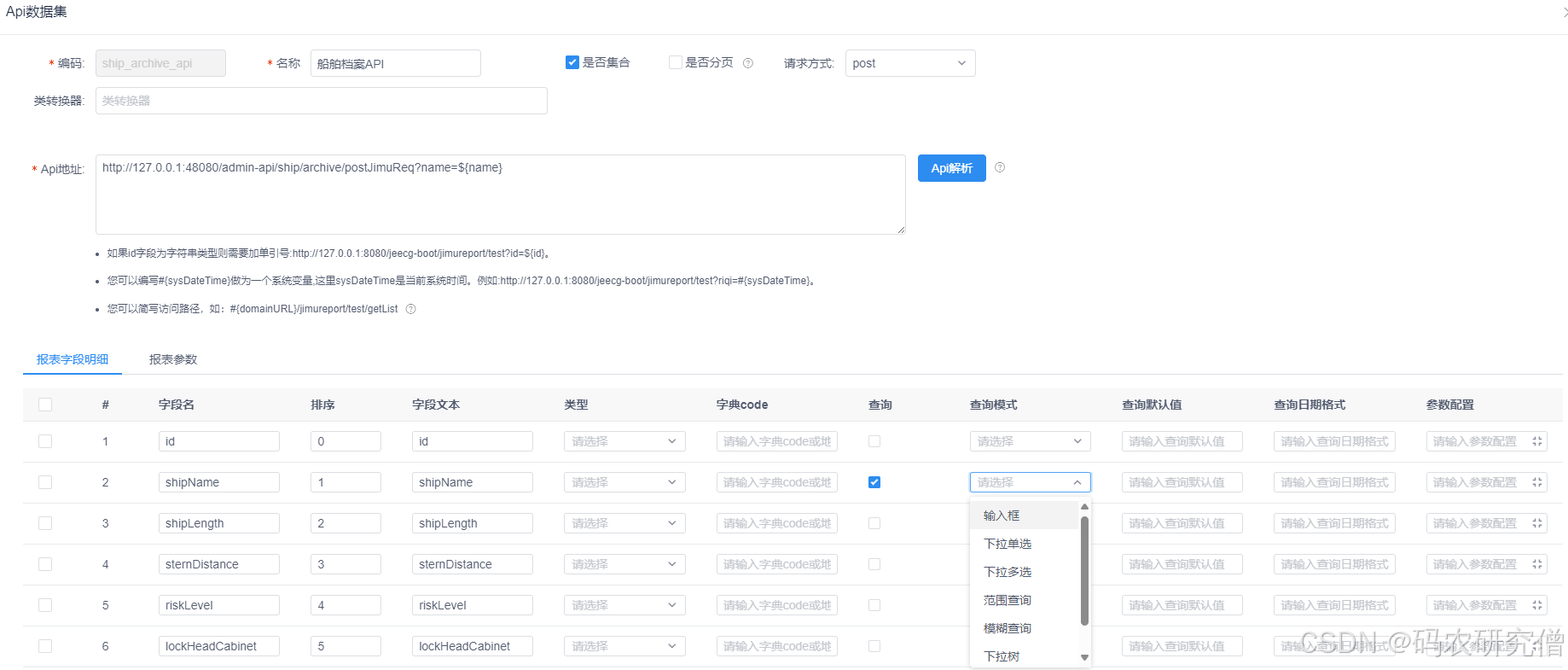Focus 查询日期格式 input for id row

tap(1334, 441)
